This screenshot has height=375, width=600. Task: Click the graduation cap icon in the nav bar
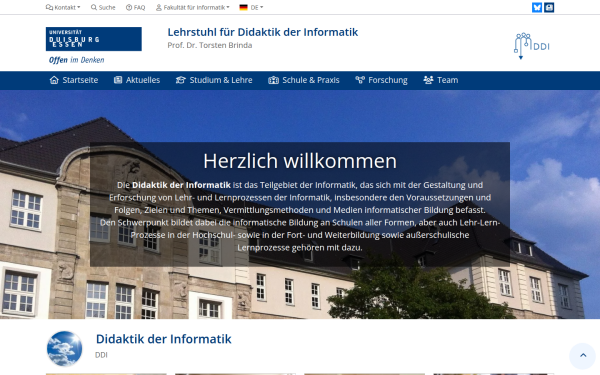[181, 80]
